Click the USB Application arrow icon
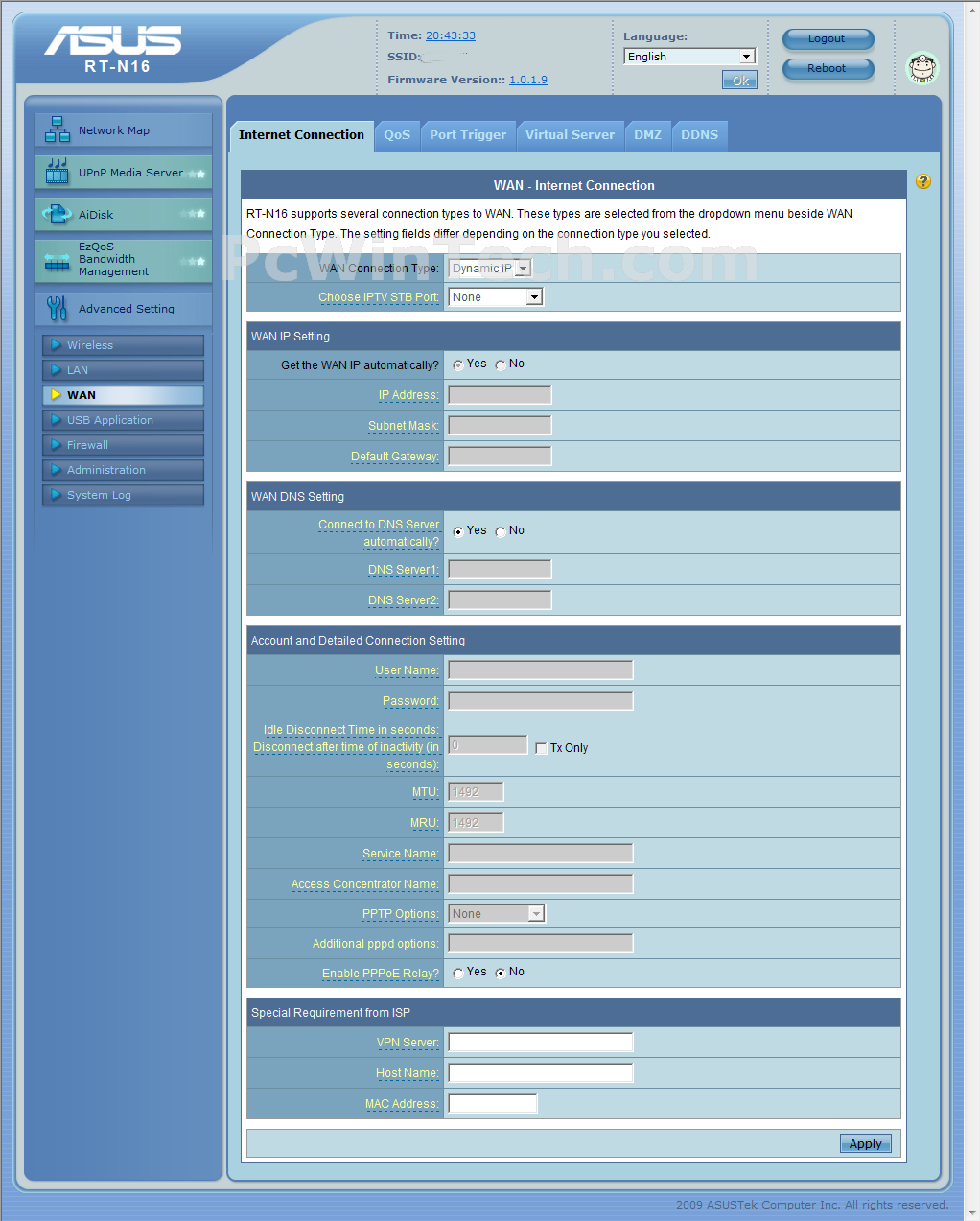 57,419
